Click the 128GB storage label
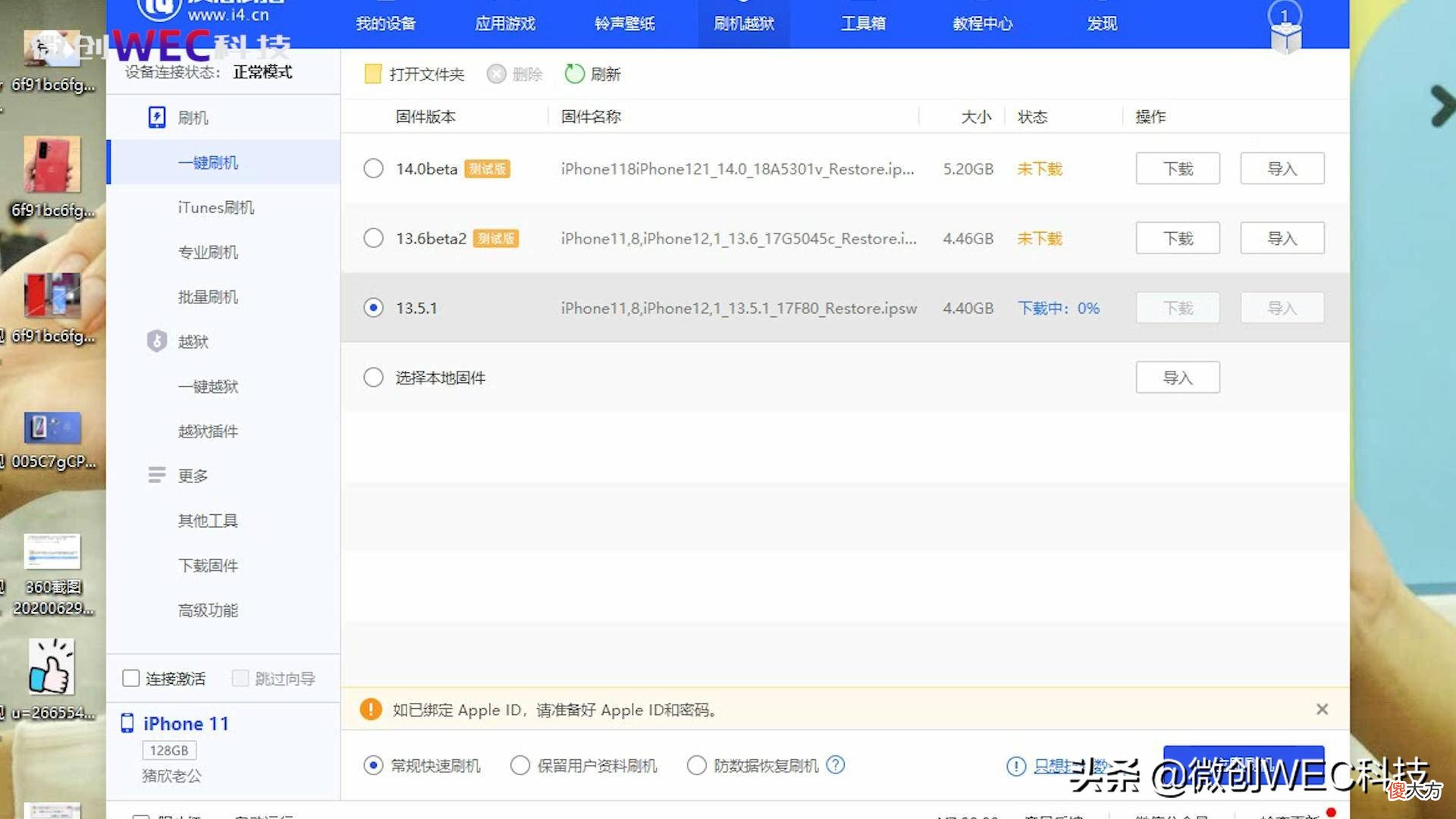The image size is (1456, 819). tap(168, 750)
